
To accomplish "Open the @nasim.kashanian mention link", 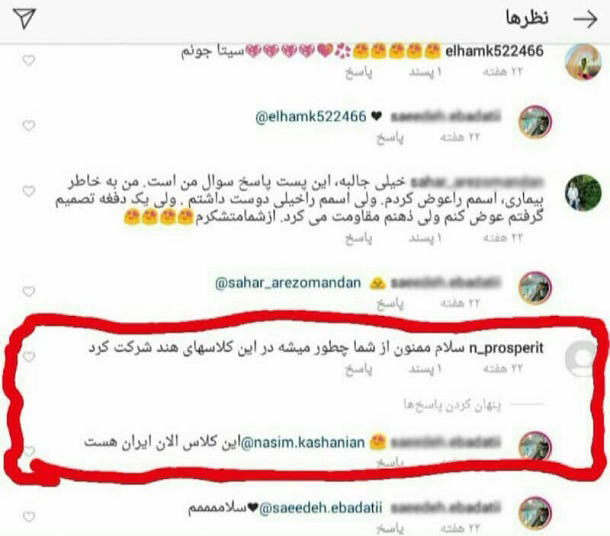I will [x=303, y=443].
